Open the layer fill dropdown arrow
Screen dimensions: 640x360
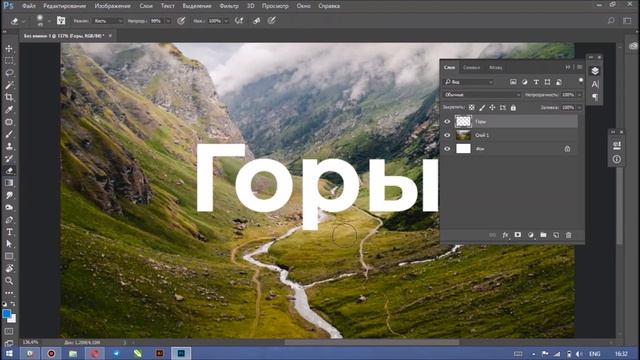pos(579,108)
